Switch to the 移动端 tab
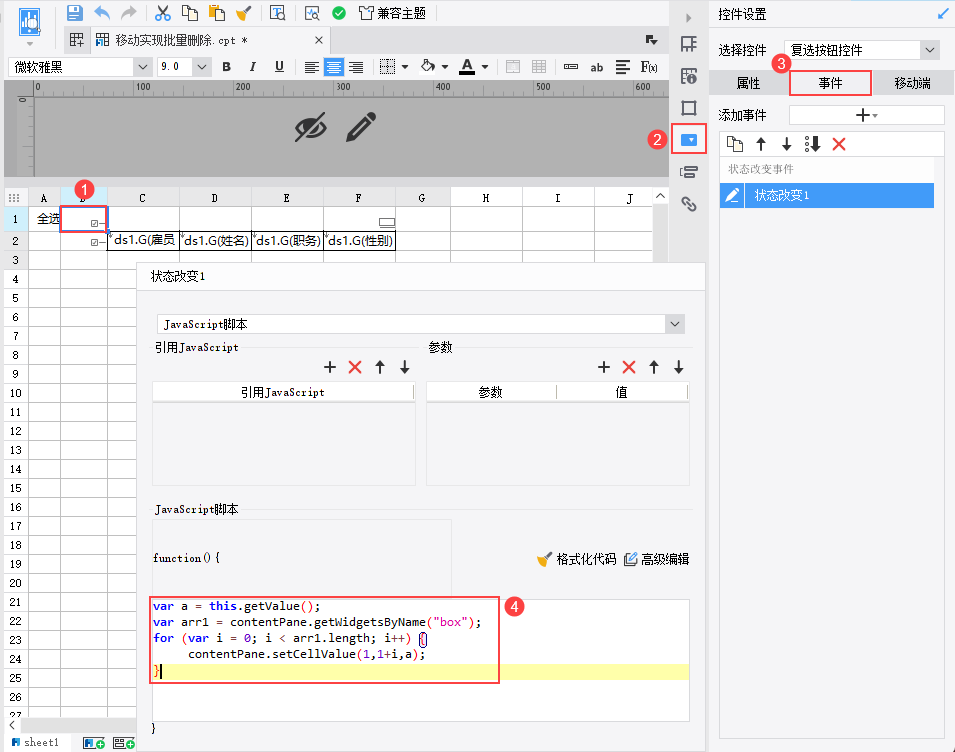955x752 pixels. pos(912,83)
